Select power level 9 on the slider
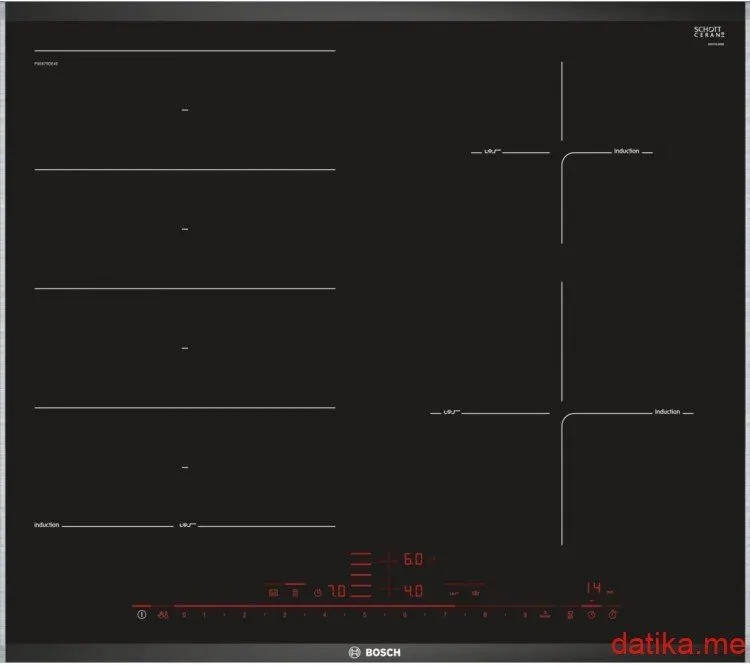750x666 pixels. [525, 615]
